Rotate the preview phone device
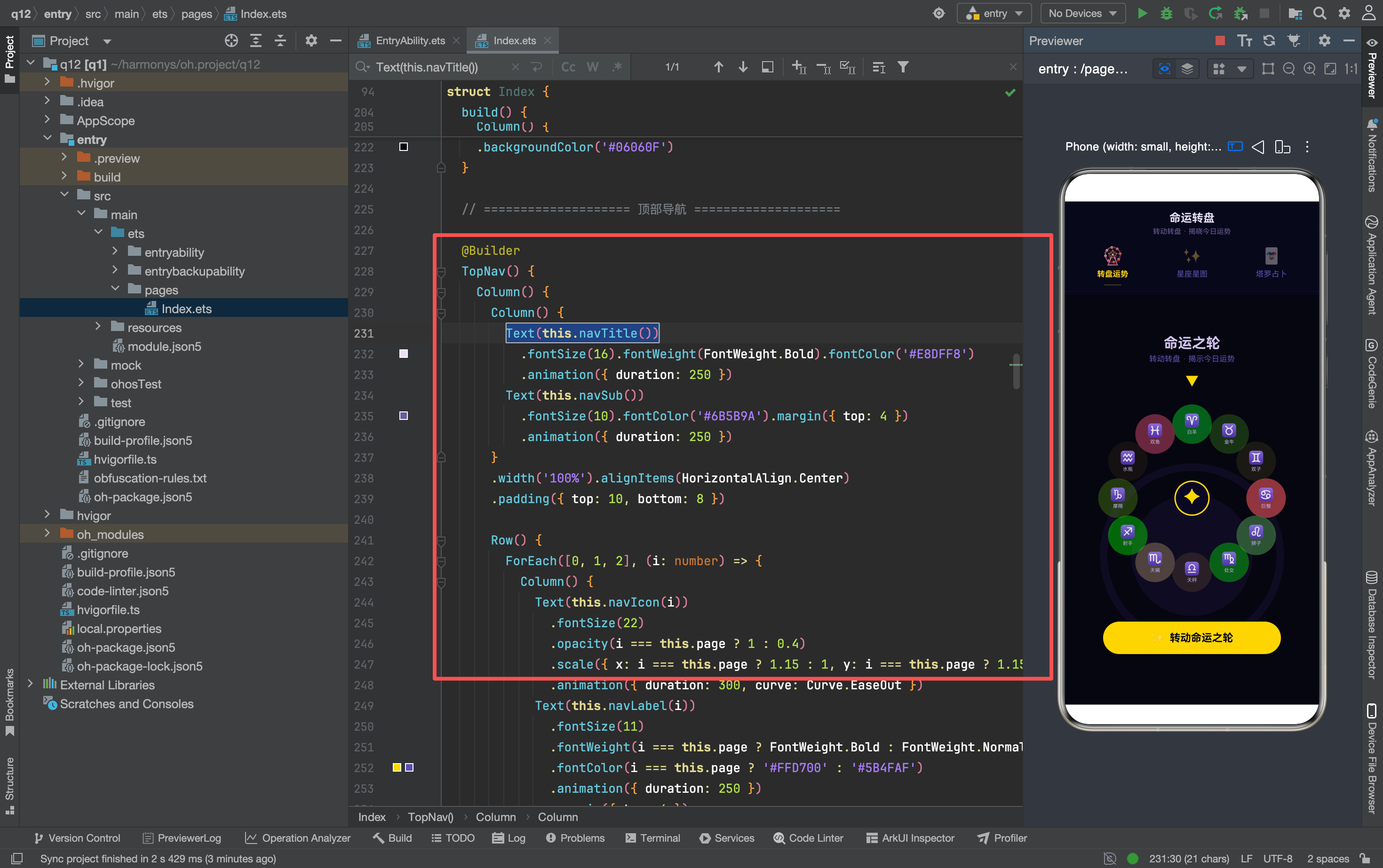This screenshot has width=1383, height=868. (x=1282, y=147)
